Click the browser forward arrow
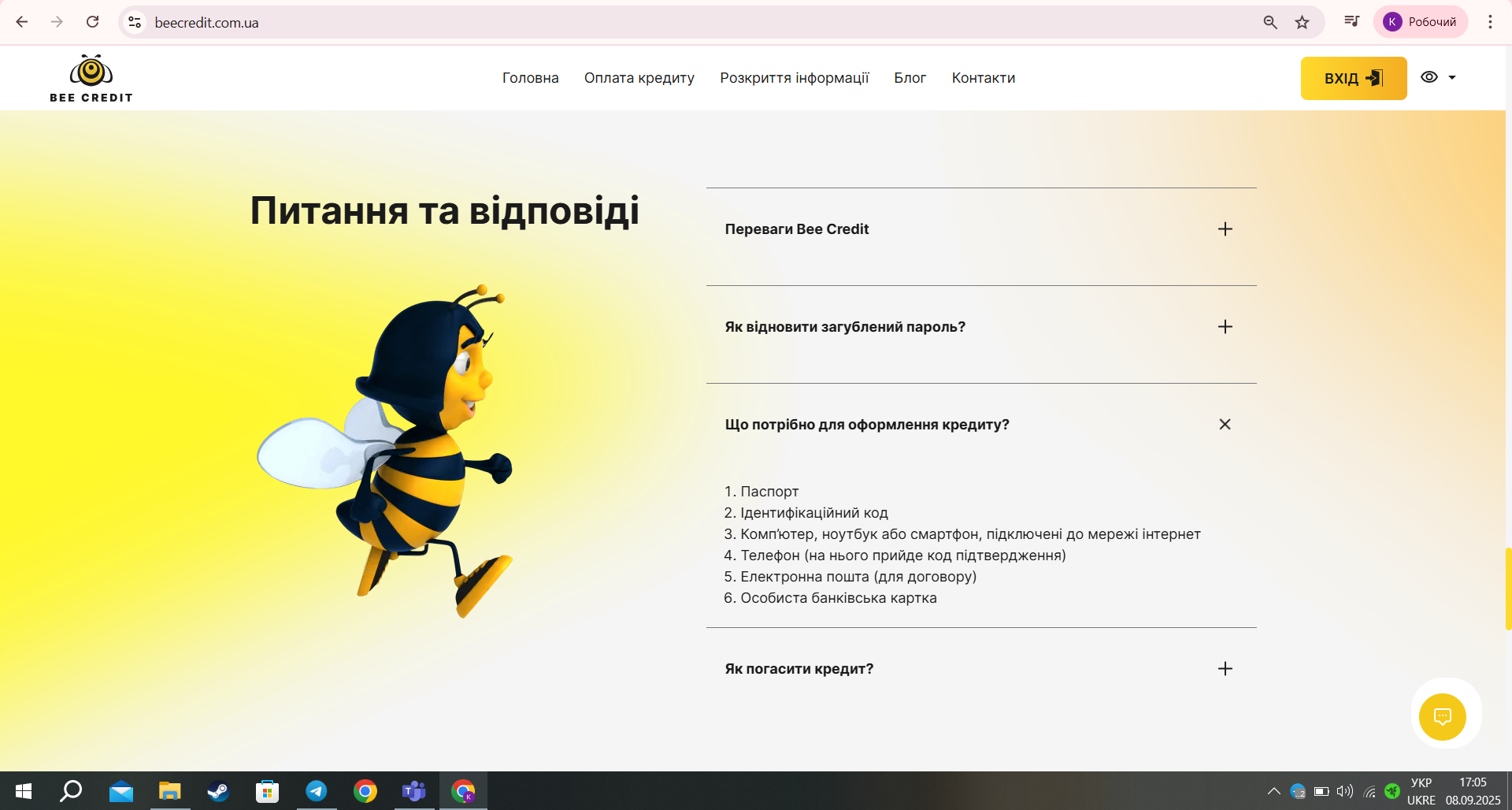1512x810 pixels. [57, 22]
